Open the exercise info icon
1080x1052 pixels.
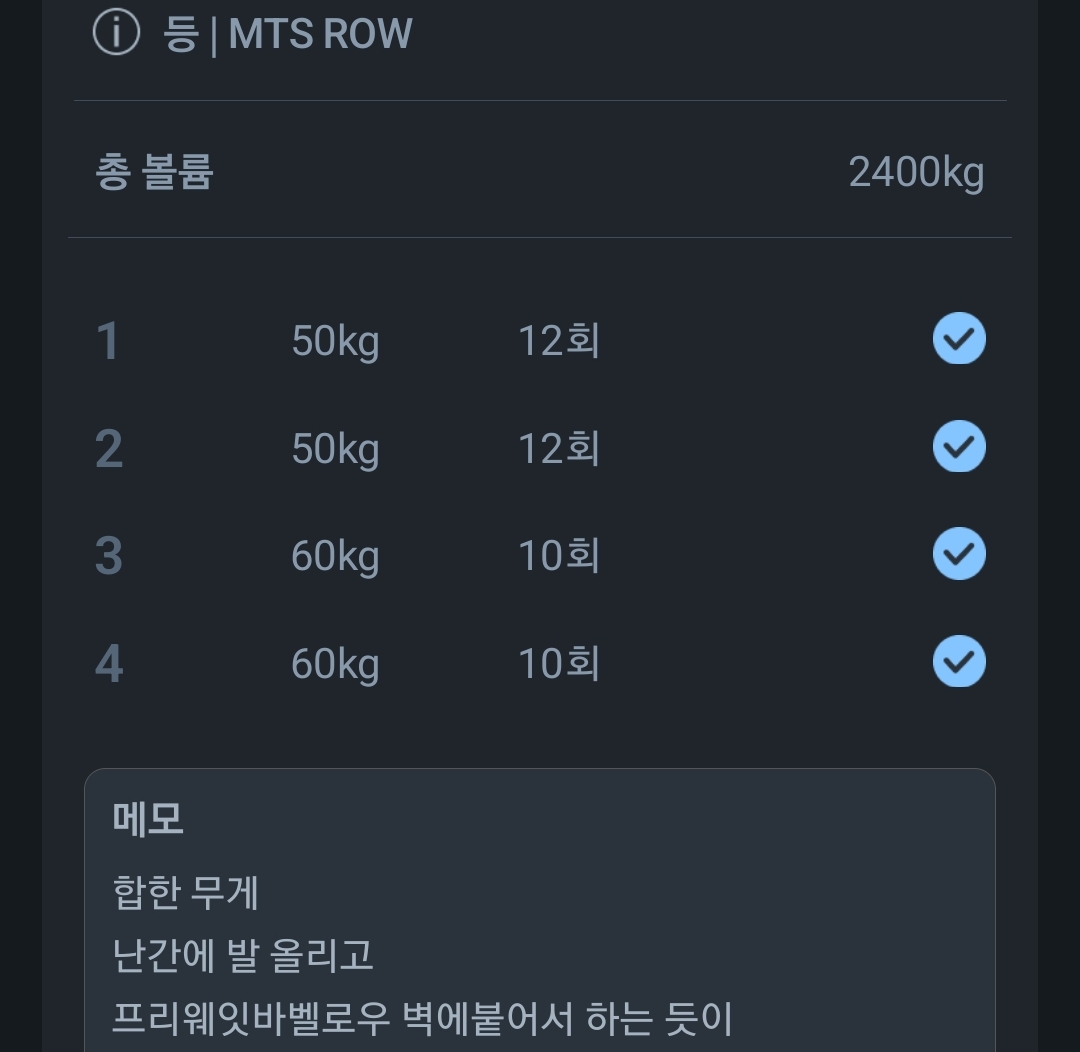(117, 33)
